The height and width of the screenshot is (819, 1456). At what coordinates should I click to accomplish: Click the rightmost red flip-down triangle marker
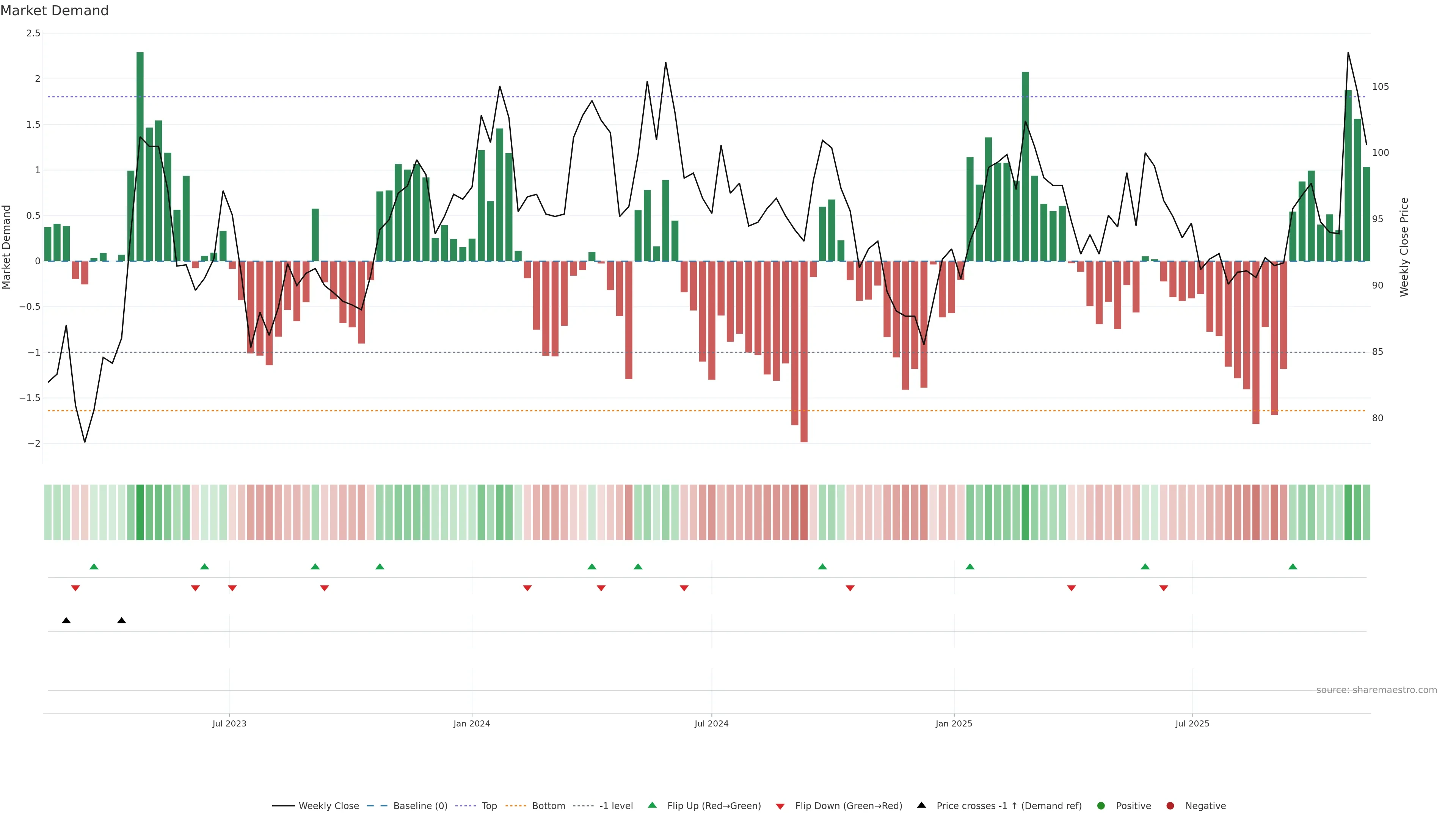pyautogui.click(x=1163, y=588)
